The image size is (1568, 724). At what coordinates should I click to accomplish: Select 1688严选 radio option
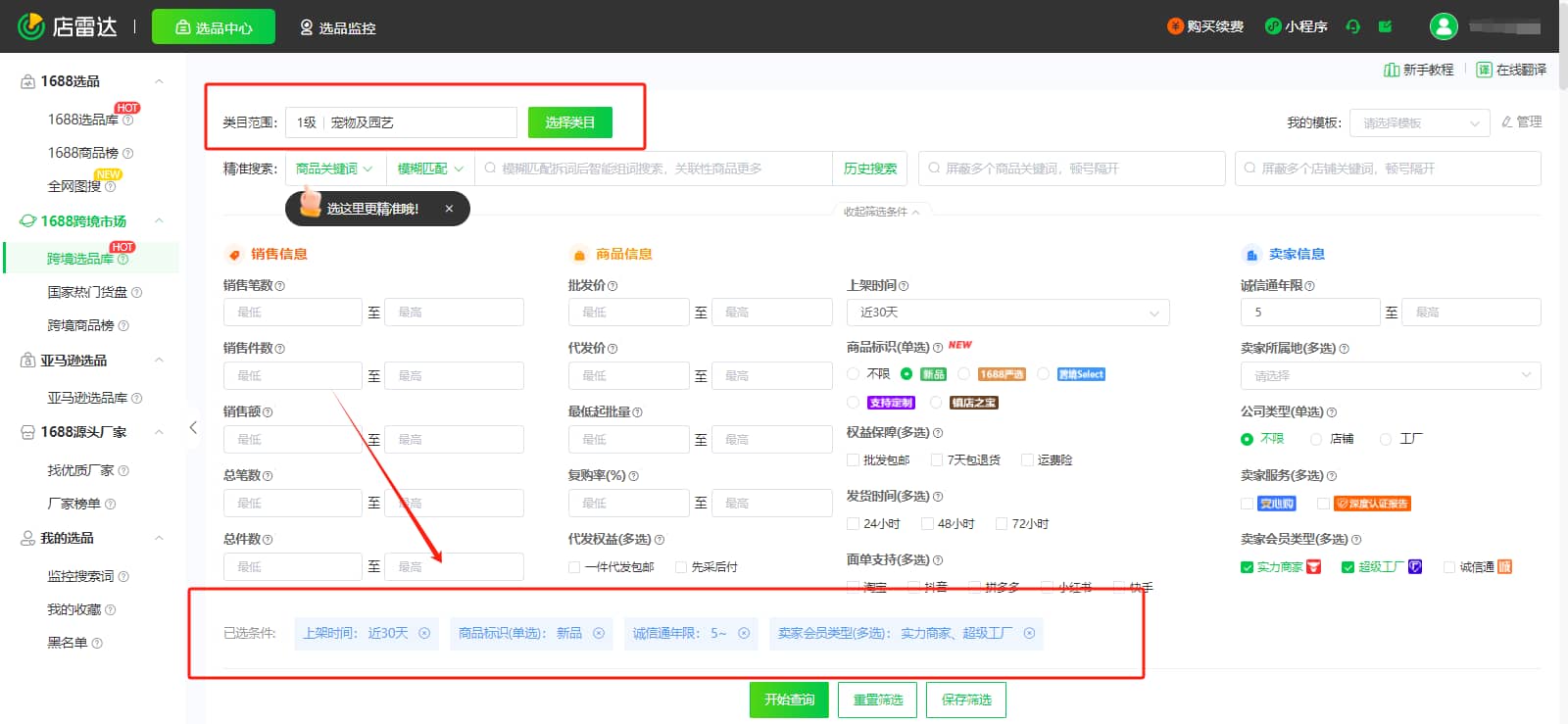(x=964, y=374)
